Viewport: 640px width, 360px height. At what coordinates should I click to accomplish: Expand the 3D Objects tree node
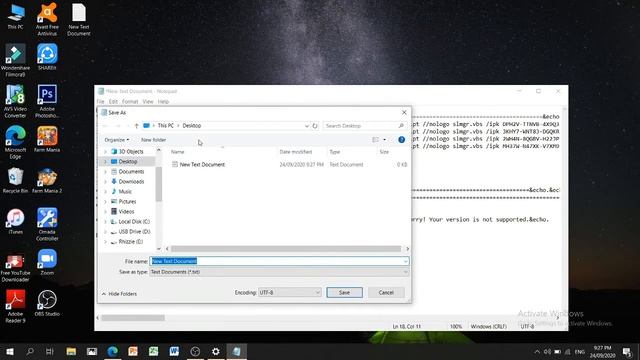pyautogui.click(x=105, y=151)
